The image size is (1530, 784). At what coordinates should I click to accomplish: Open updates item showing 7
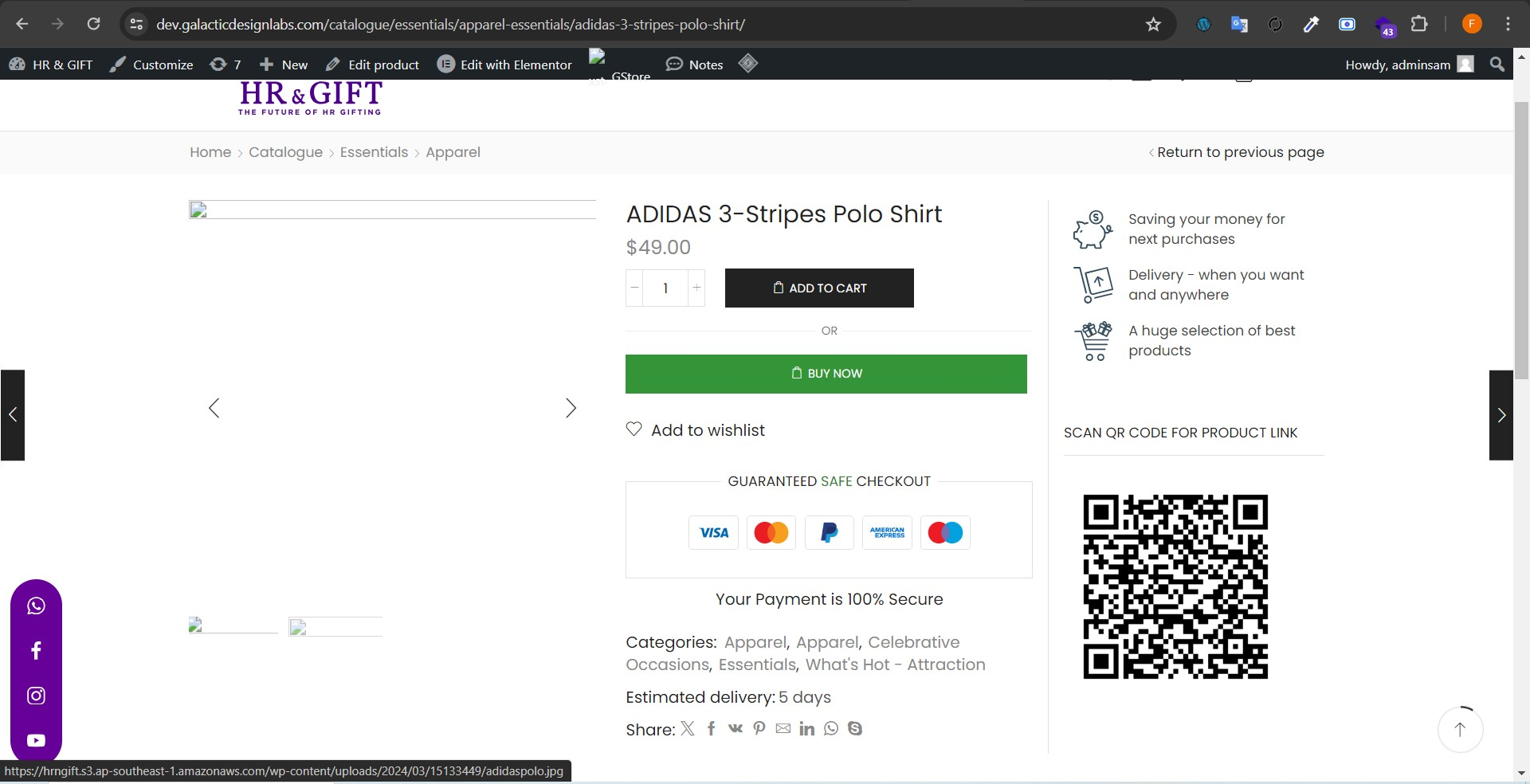tap(225, 65)
